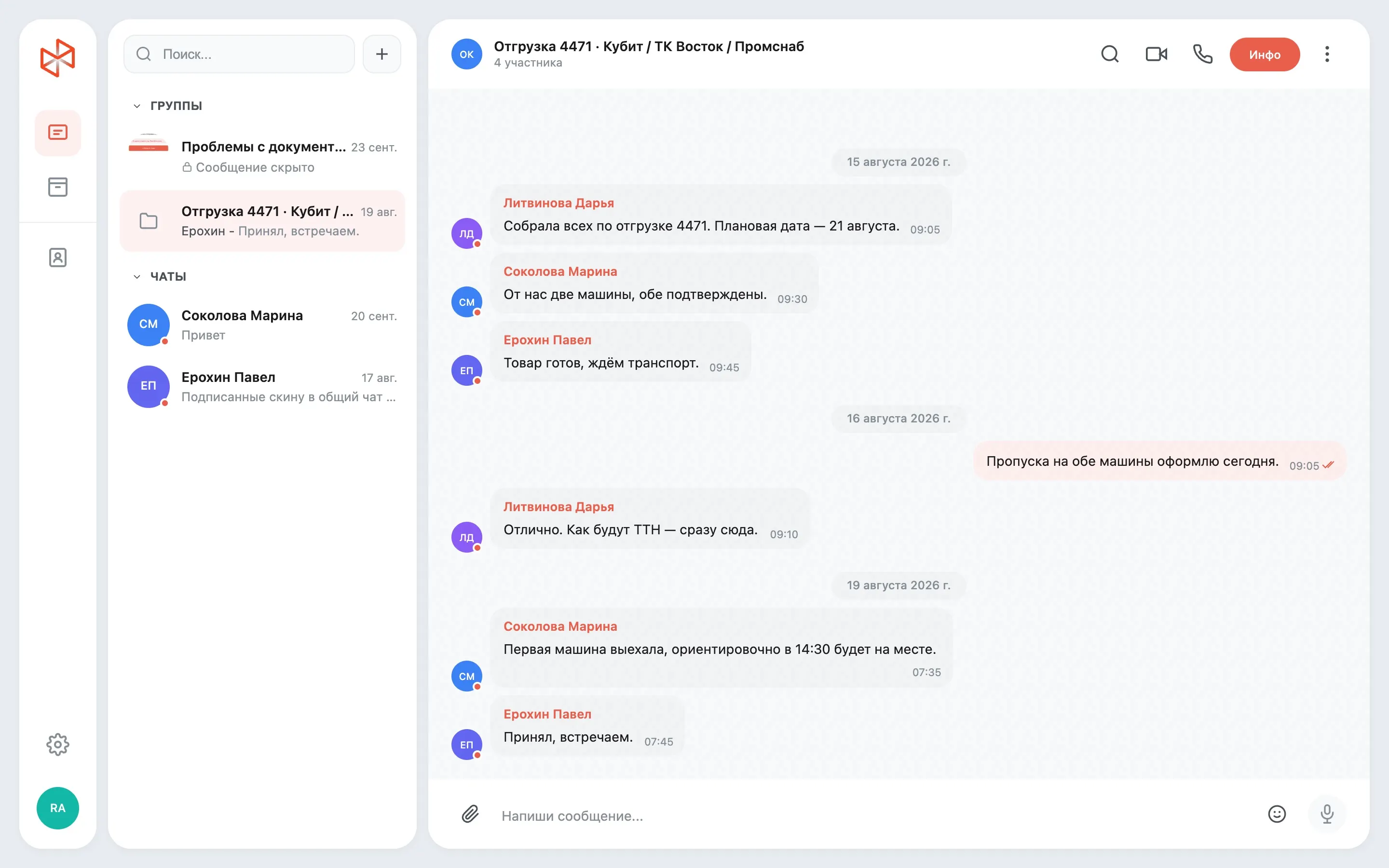Click message 'Первая машина выехала' text

pos(720,649)
